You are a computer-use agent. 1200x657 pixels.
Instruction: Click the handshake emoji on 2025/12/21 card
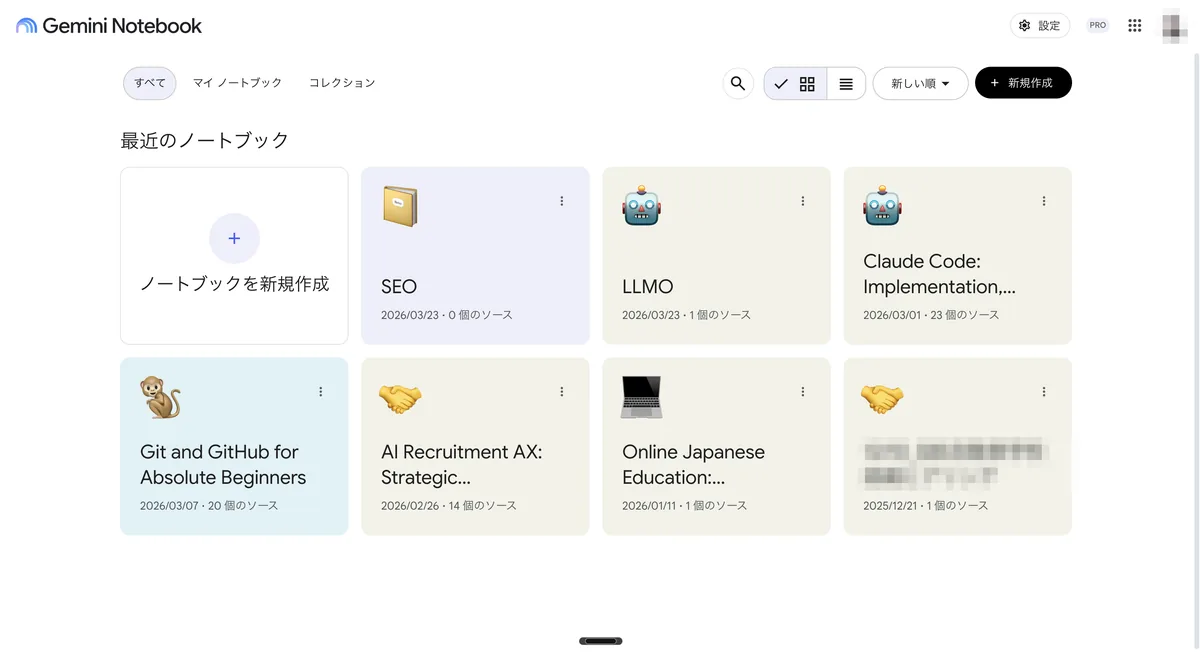pyautogui.click(x=882, y=399)
